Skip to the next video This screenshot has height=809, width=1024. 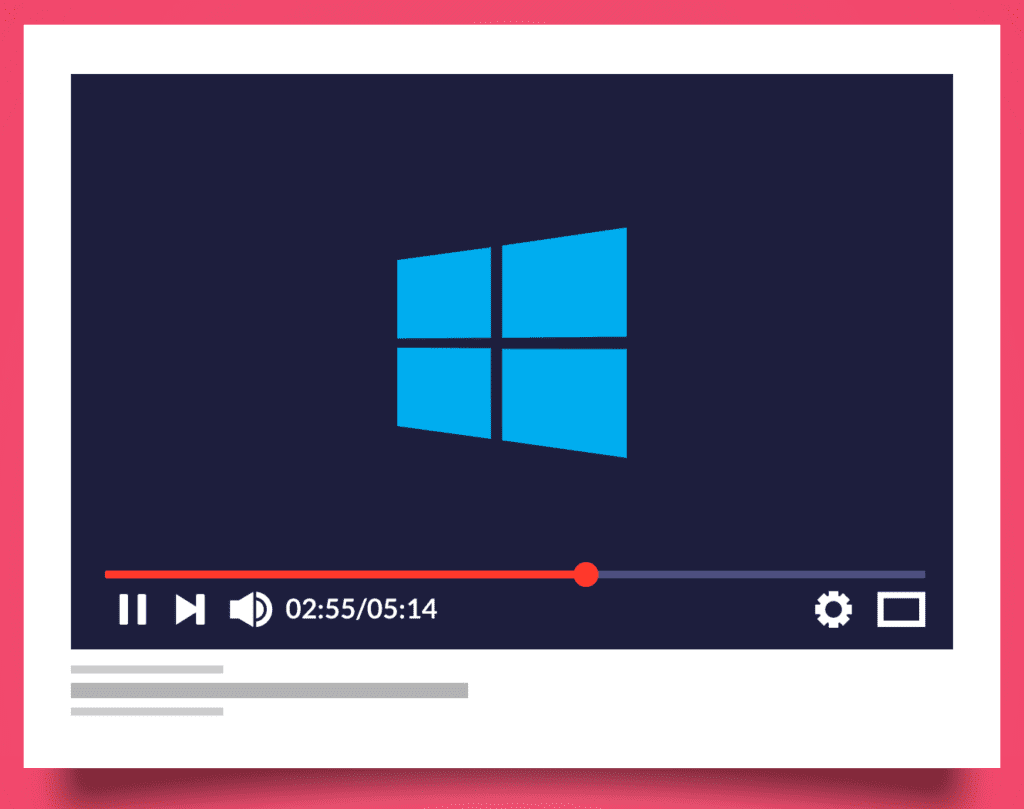pyautogui.click(x=190, y=609)
